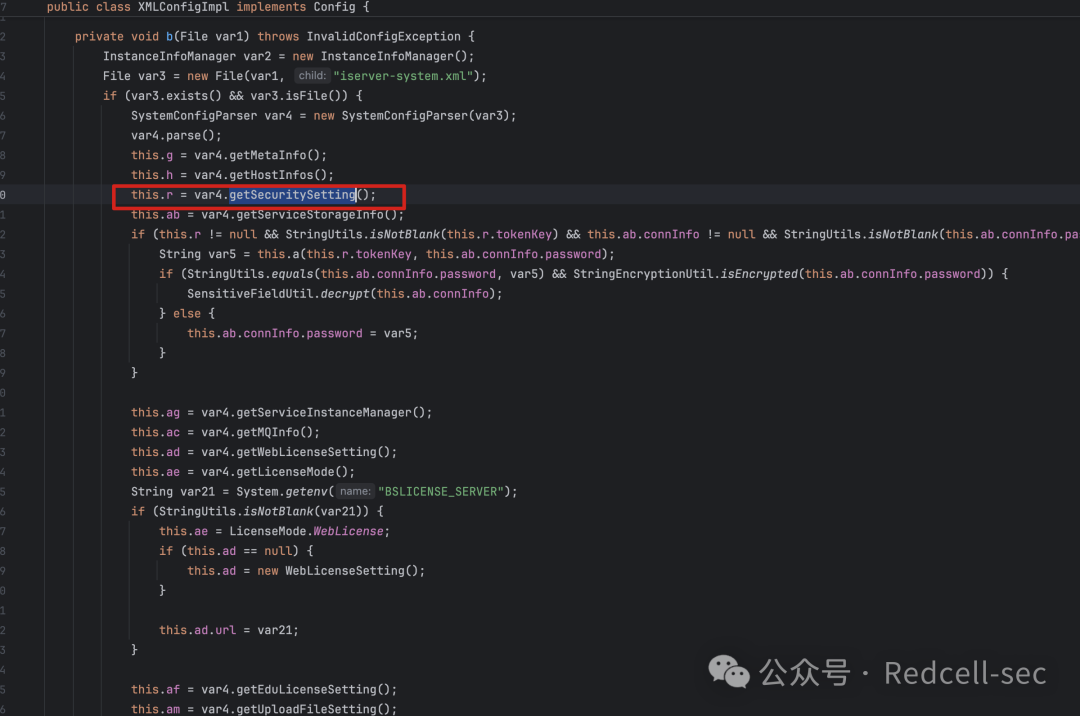Click the method name b declaration

click(x=169, y=36)
